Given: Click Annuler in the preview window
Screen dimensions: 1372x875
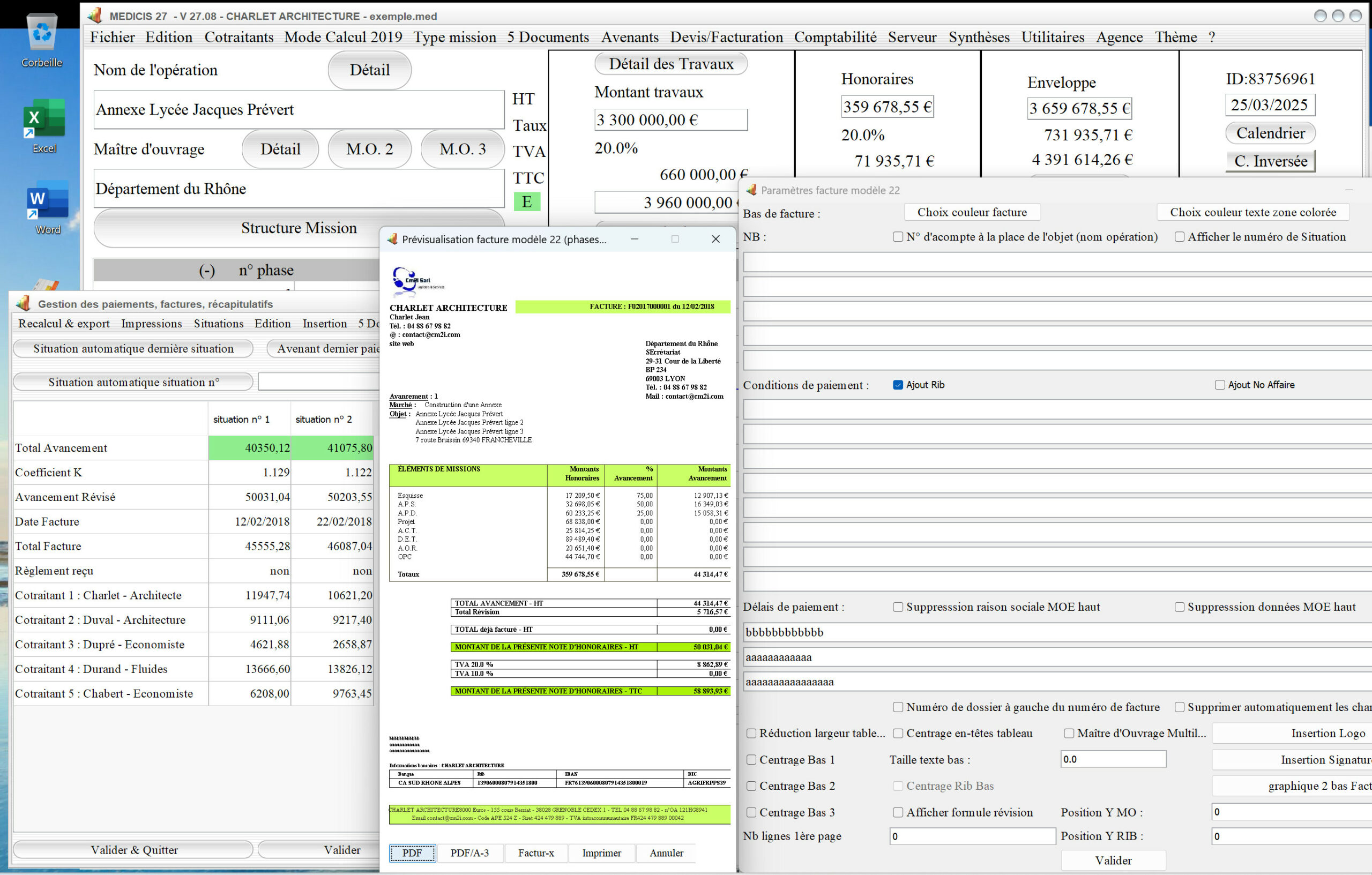Looking at the screenshot, I should click(x=666, y=853).
